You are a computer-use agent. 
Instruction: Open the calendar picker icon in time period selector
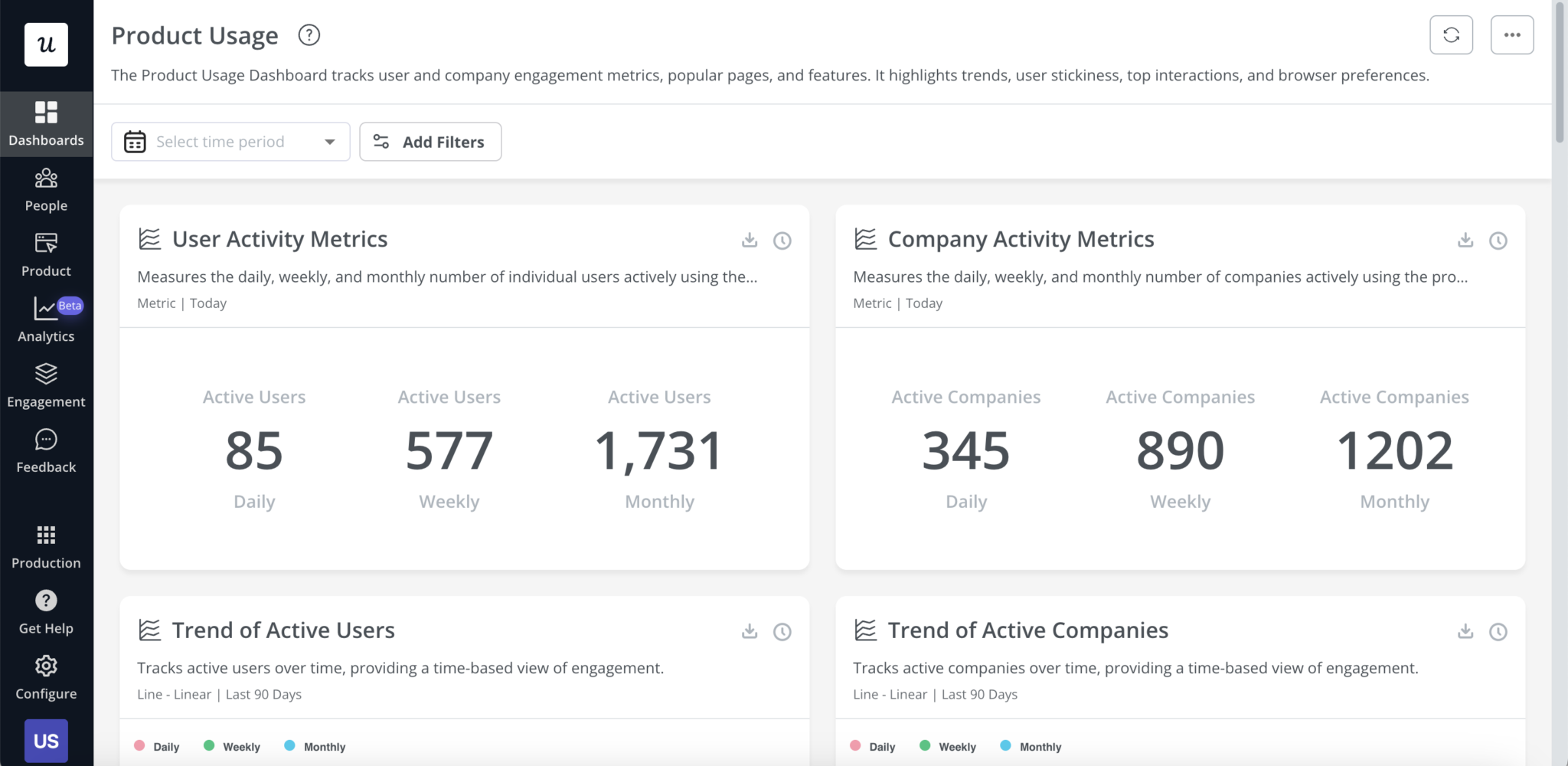point(134,142)
